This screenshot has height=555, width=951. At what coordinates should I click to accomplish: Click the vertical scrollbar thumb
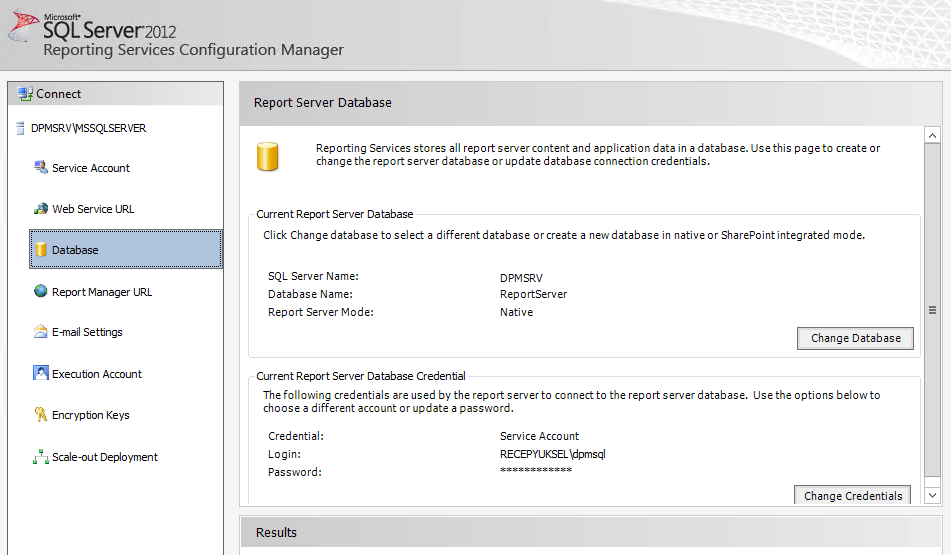click(932, 310)
